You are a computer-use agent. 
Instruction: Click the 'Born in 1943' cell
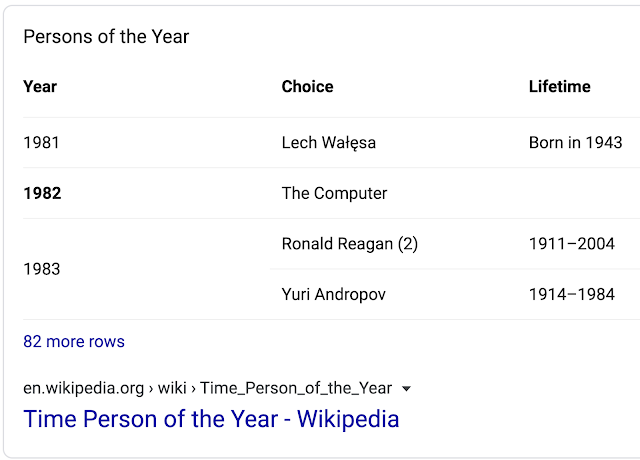(576, 142)
